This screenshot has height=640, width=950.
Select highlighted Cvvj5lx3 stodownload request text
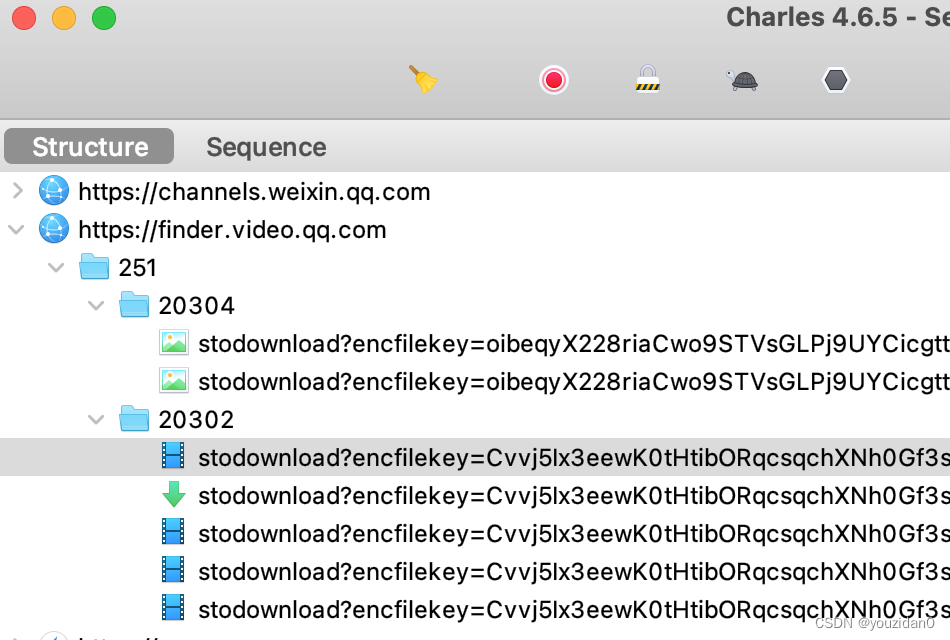(x=574, y=458)
